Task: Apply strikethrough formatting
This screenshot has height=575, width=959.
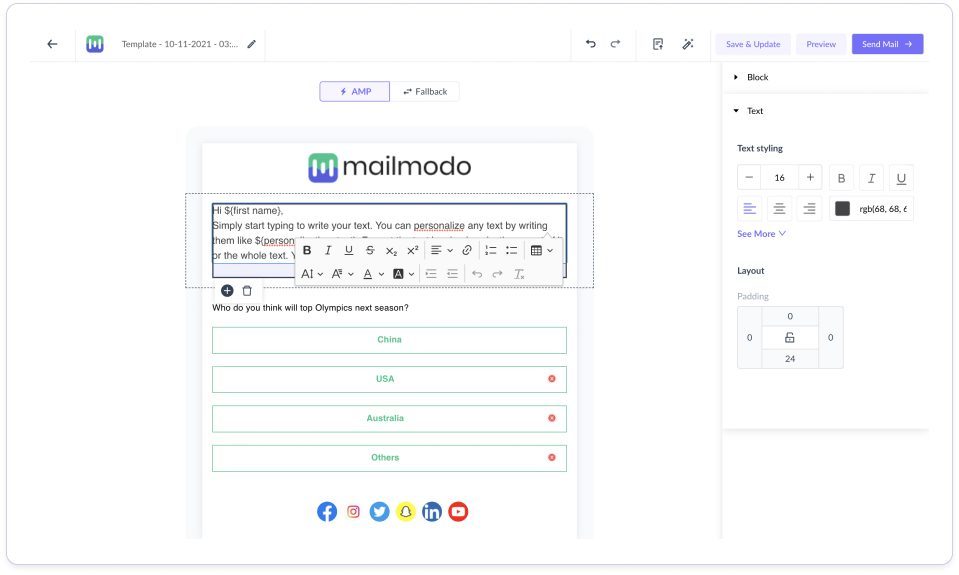Action: pos(370,250)
